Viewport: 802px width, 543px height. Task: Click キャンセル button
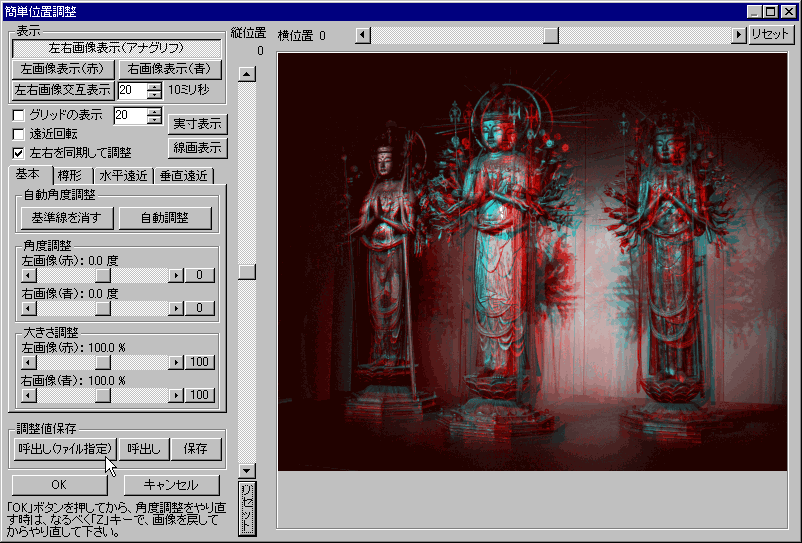(171, 485)
